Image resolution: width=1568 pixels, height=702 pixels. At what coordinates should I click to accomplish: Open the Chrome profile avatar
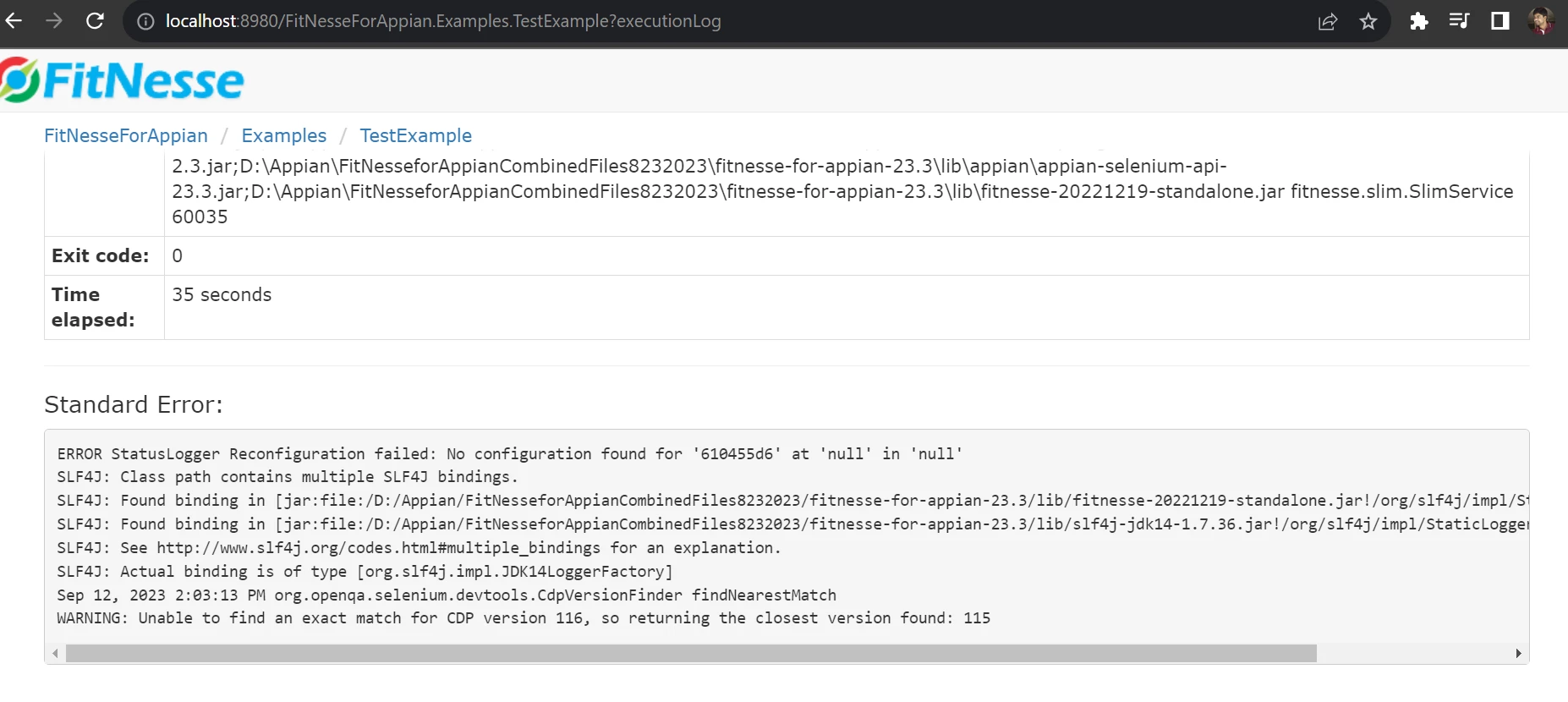click(x=1541, y=21)
